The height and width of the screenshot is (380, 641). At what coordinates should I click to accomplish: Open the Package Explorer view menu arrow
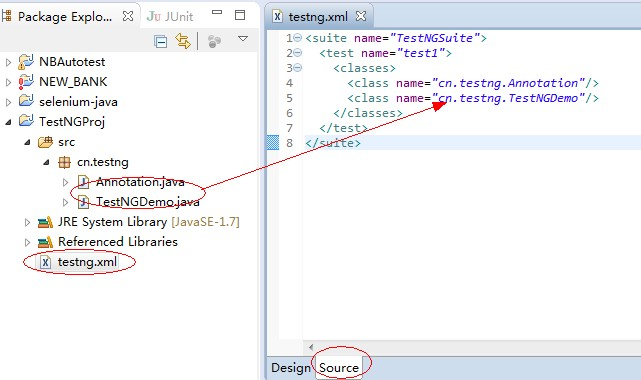[243, 39]
